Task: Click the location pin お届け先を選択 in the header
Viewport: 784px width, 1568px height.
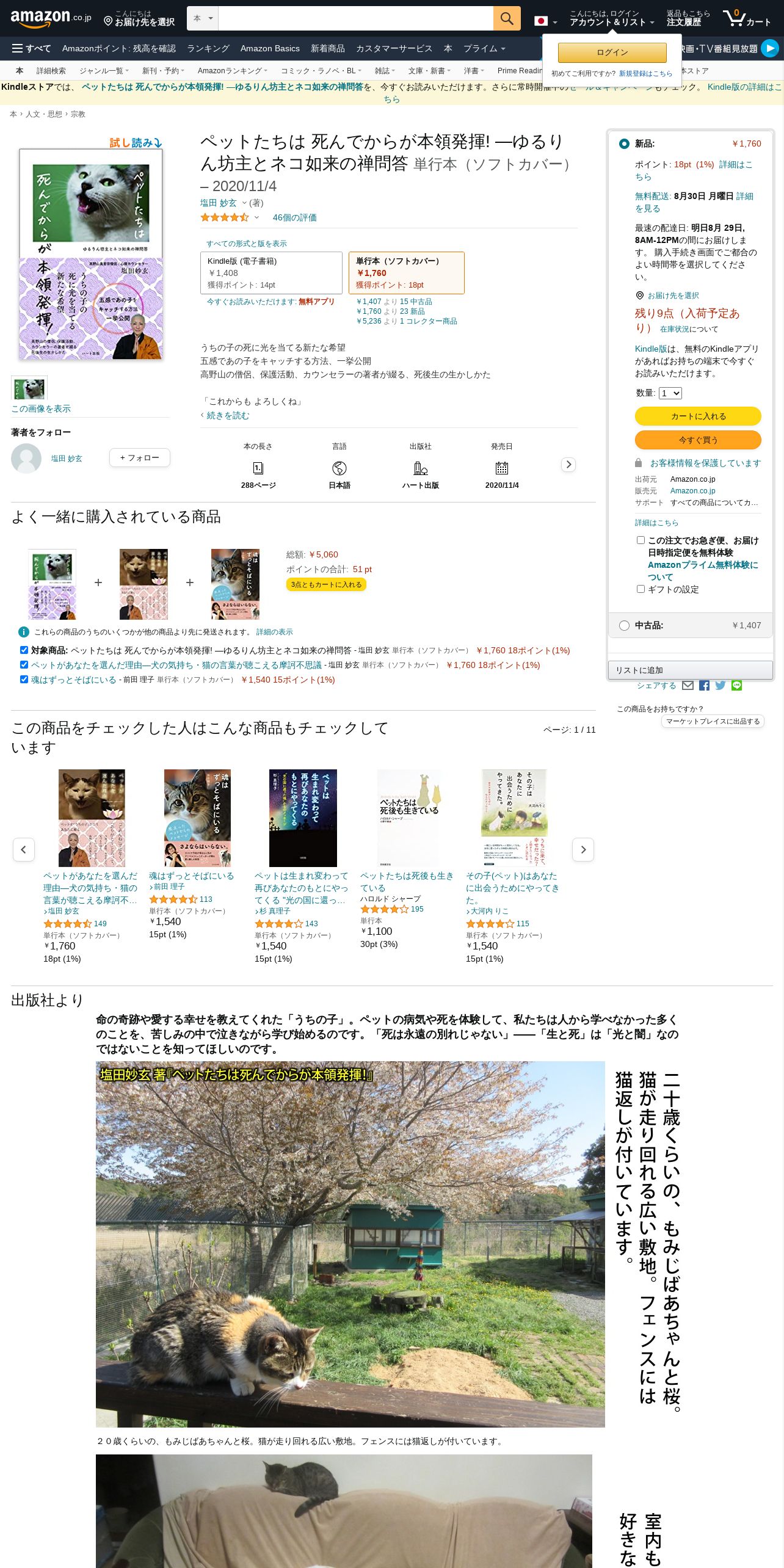Action: tap(139, 18)
